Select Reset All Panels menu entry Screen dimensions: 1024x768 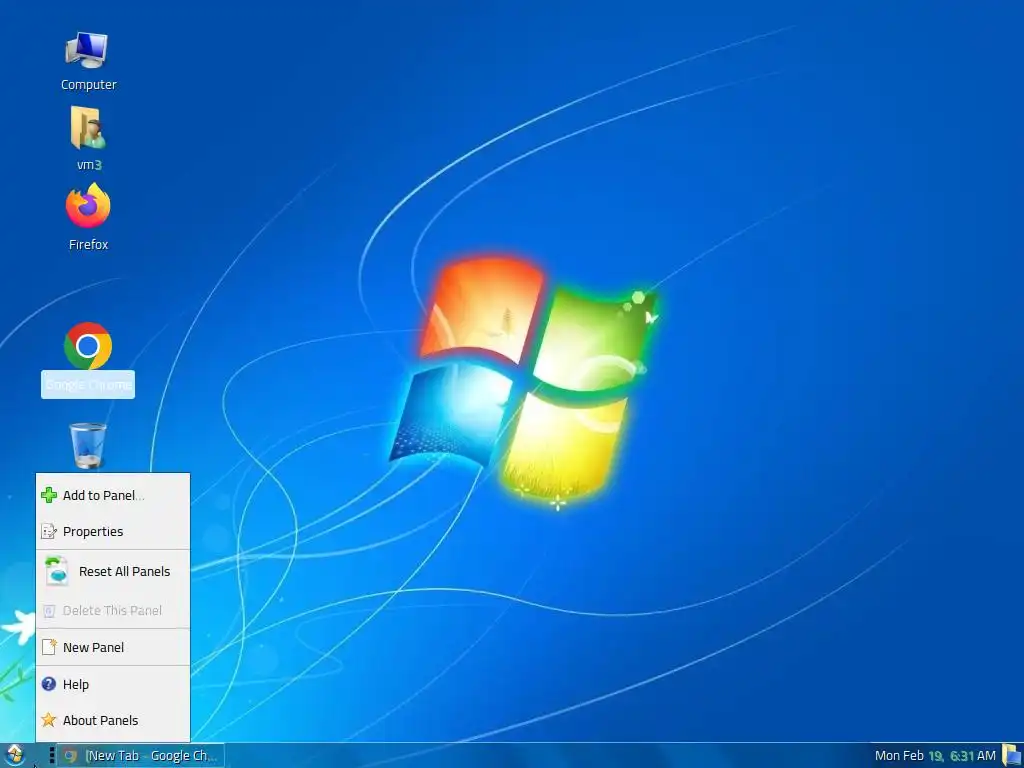tap(113, 571)
